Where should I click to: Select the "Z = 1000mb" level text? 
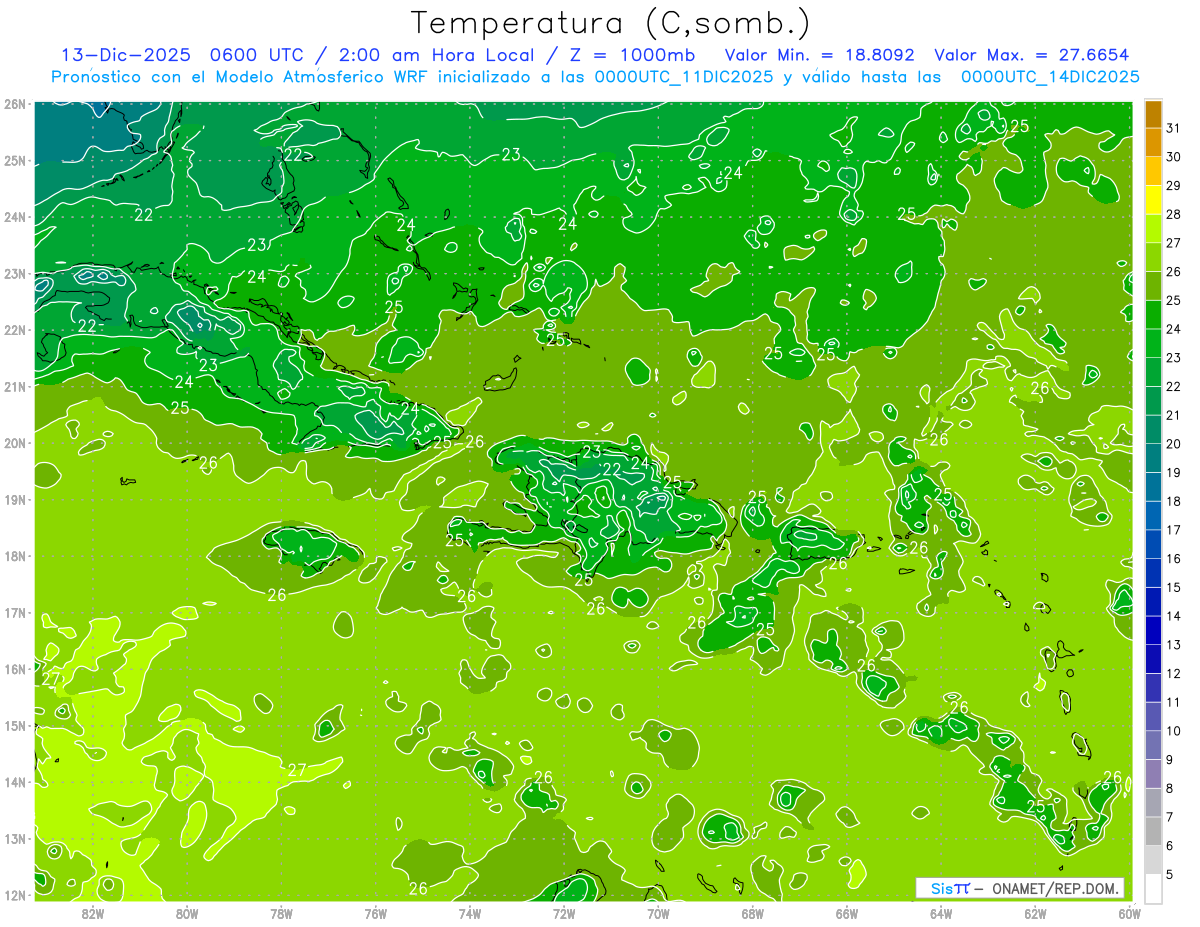[631, 55]
